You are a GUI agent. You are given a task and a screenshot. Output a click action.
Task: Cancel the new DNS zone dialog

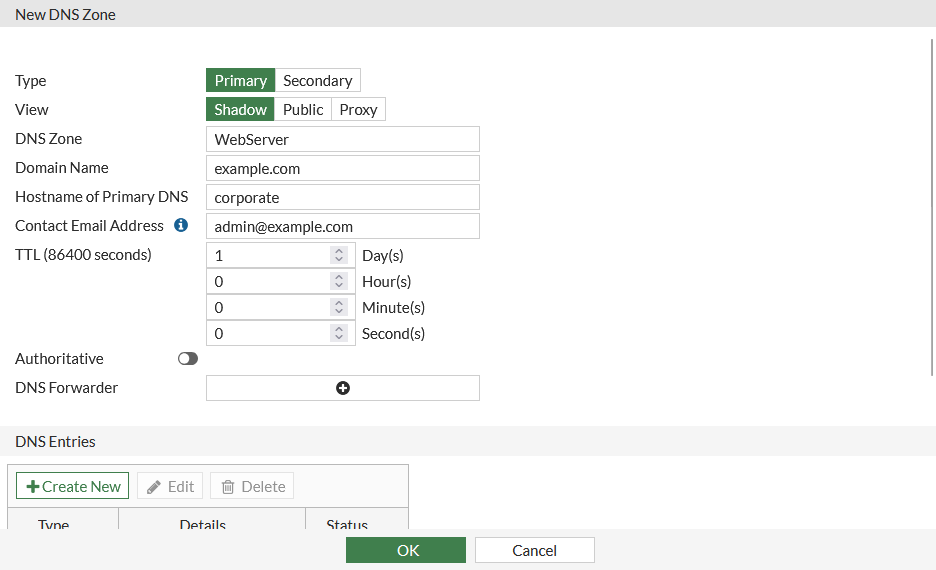coord(534,550)
